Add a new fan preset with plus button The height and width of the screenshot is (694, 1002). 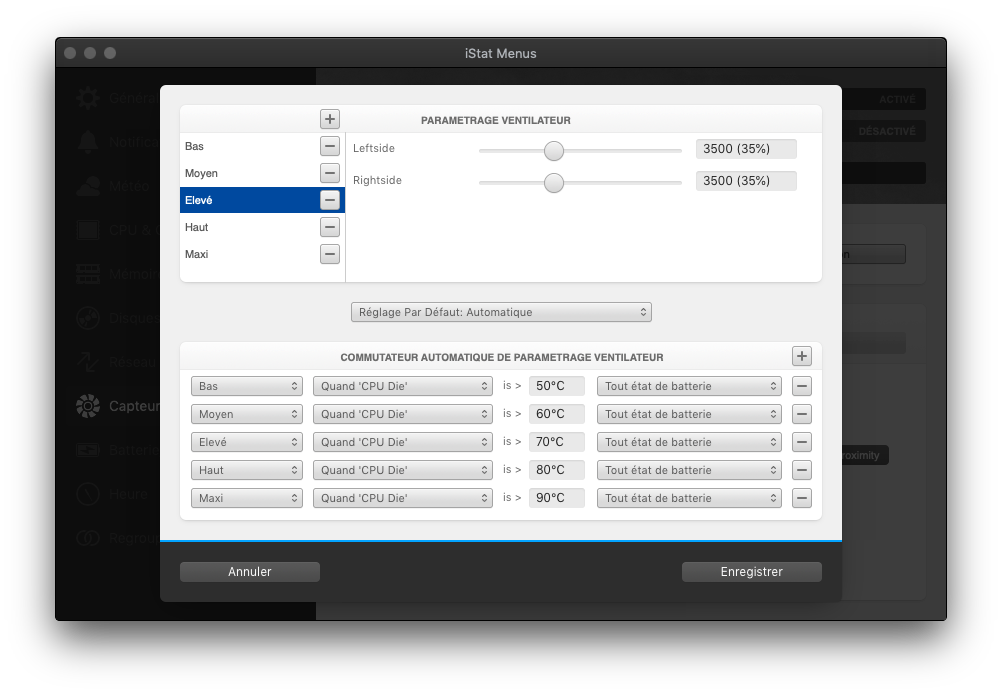click(x=330, y=119)
